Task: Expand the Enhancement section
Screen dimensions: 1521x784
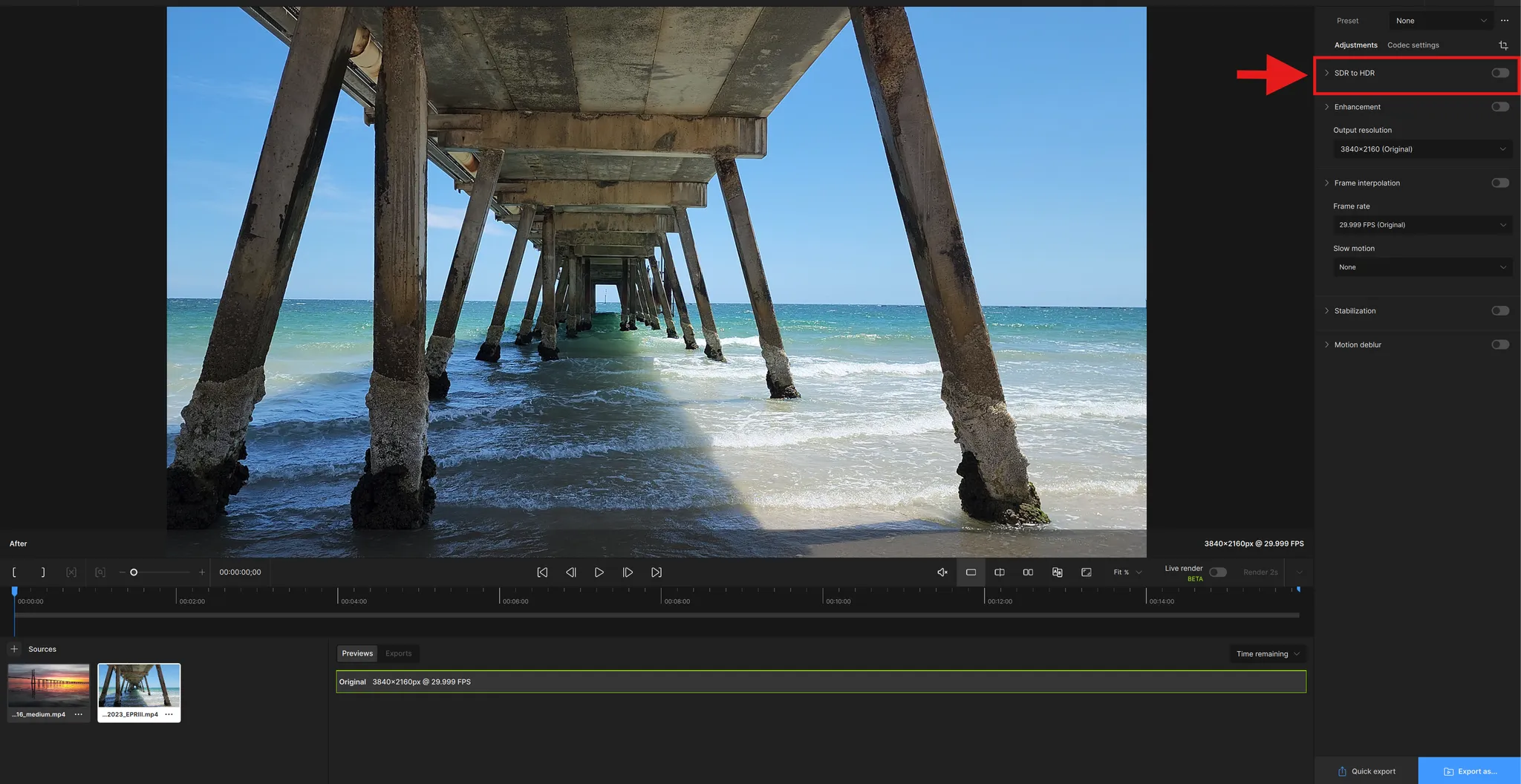Action: (x=1327, y=107)
